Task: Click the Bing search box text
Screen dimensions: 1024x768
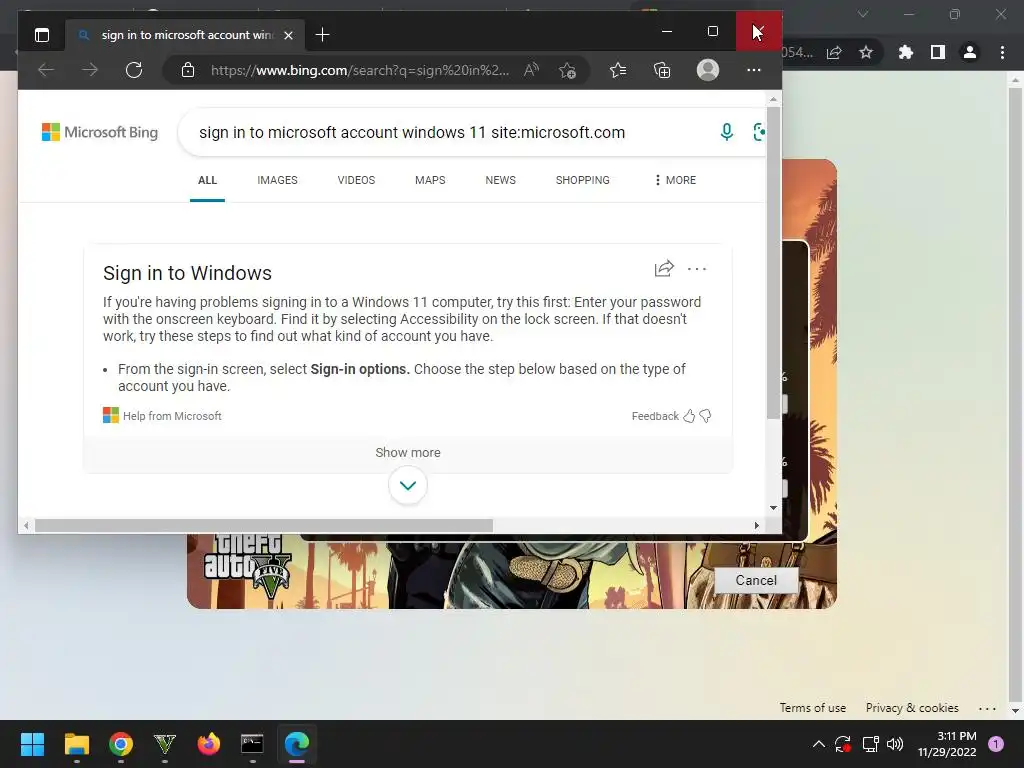Action: 412,133
